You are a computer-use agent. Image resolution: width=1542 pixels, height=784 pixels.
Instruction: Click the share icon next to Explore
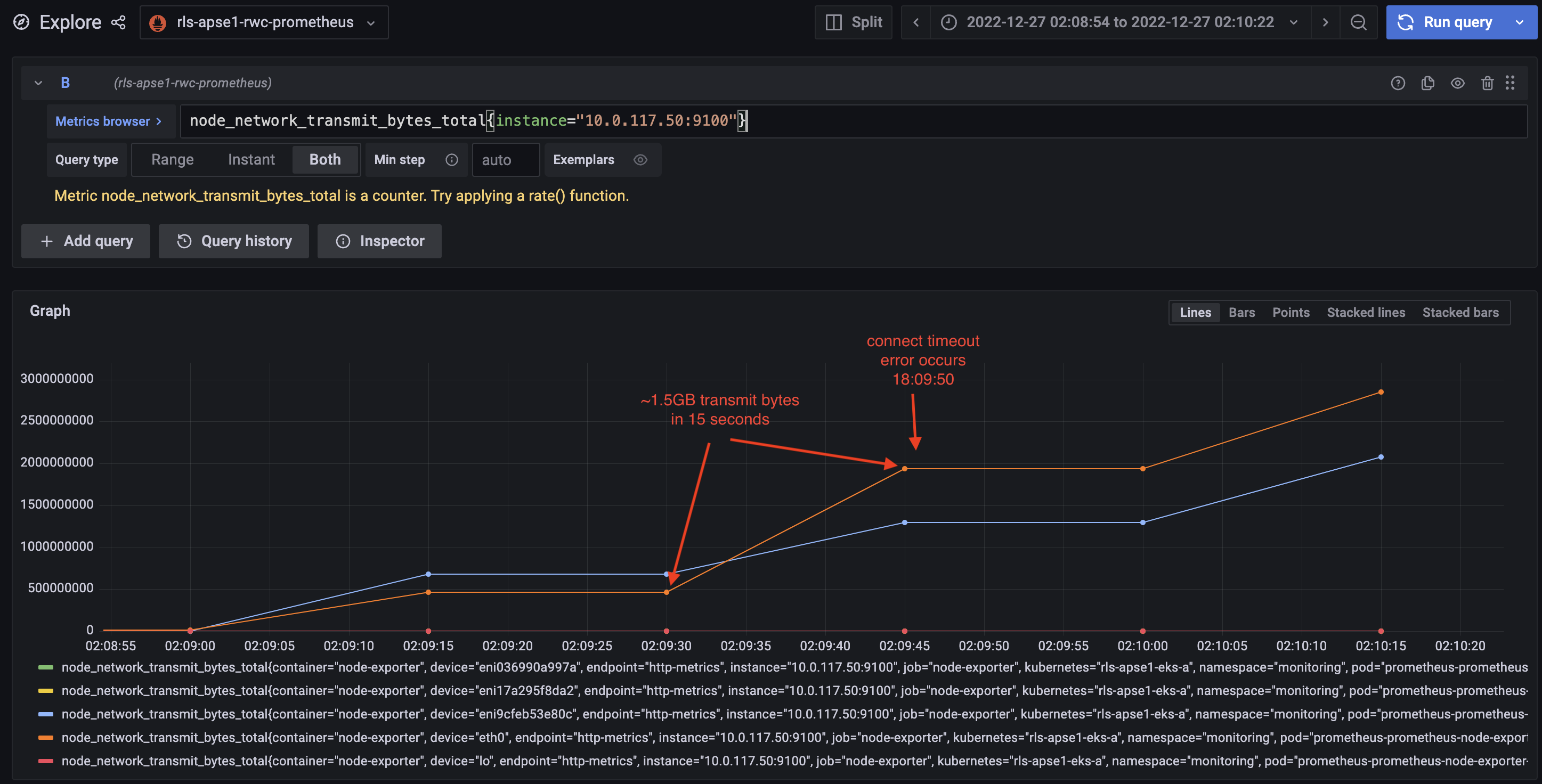[x=118, y=23]
